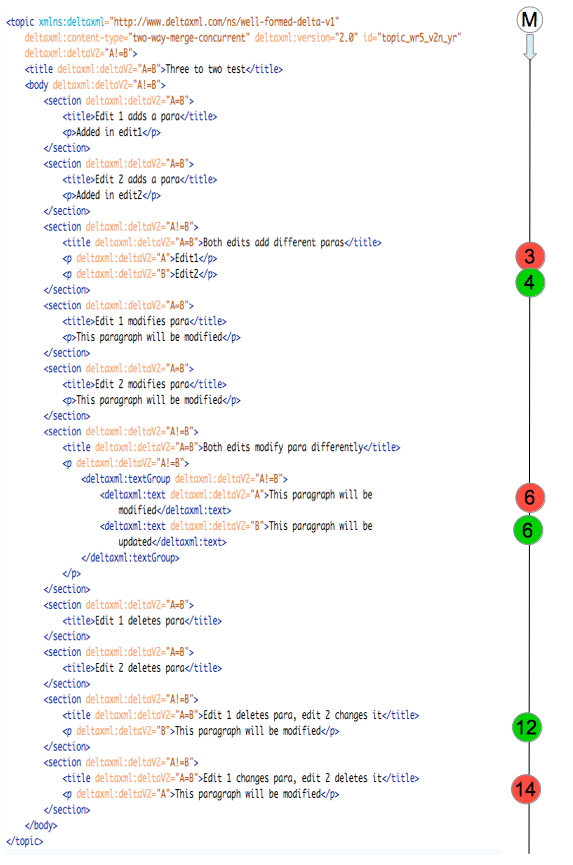Image resolution: width=573 pixels, height=865 pixels.
Task: Select the green circle numbered 12
Action: (527, 727)
